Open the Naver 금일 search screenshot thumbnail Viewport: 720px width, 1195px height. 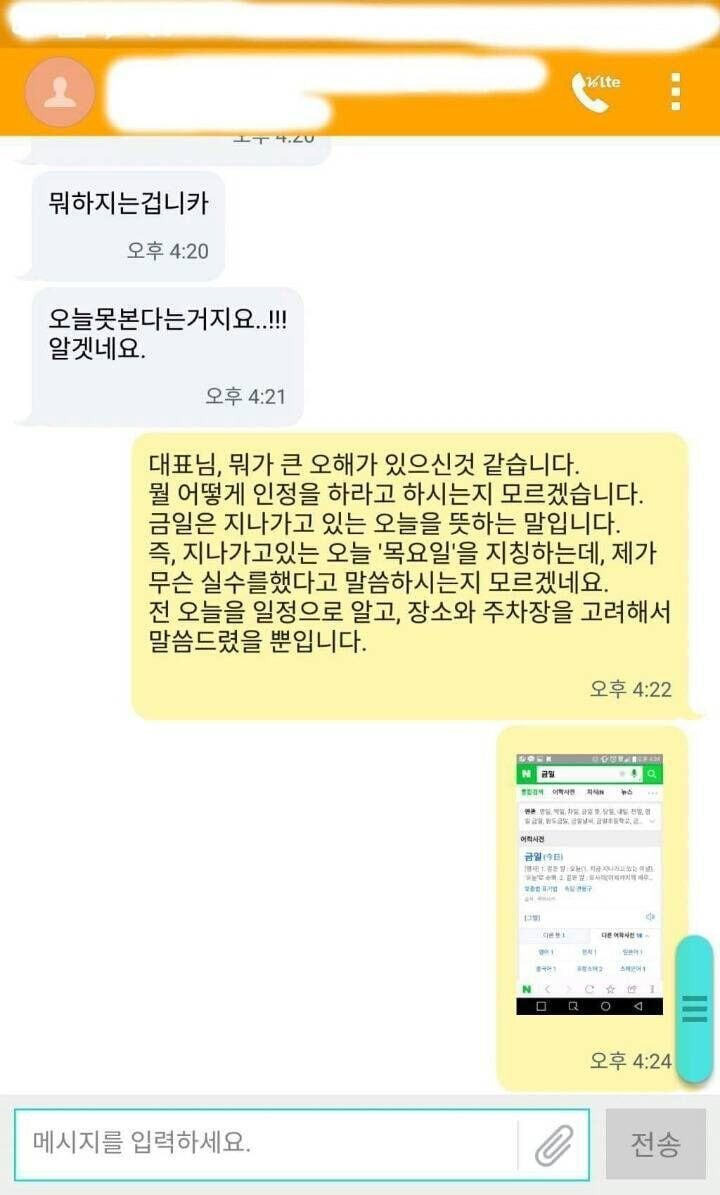point(589,884)
